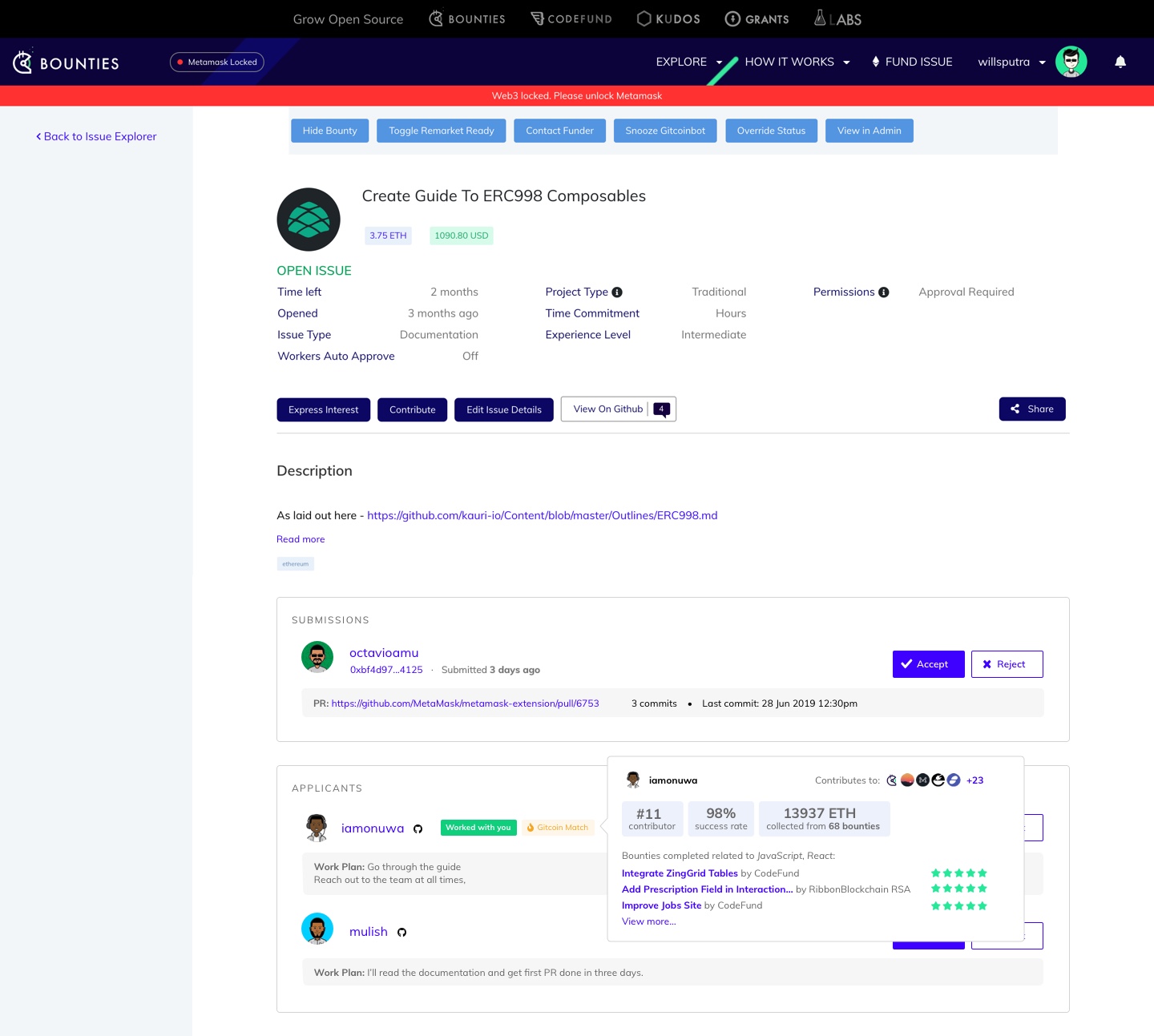
Task: Expand View more in popup card
Action: coord(649,921)
